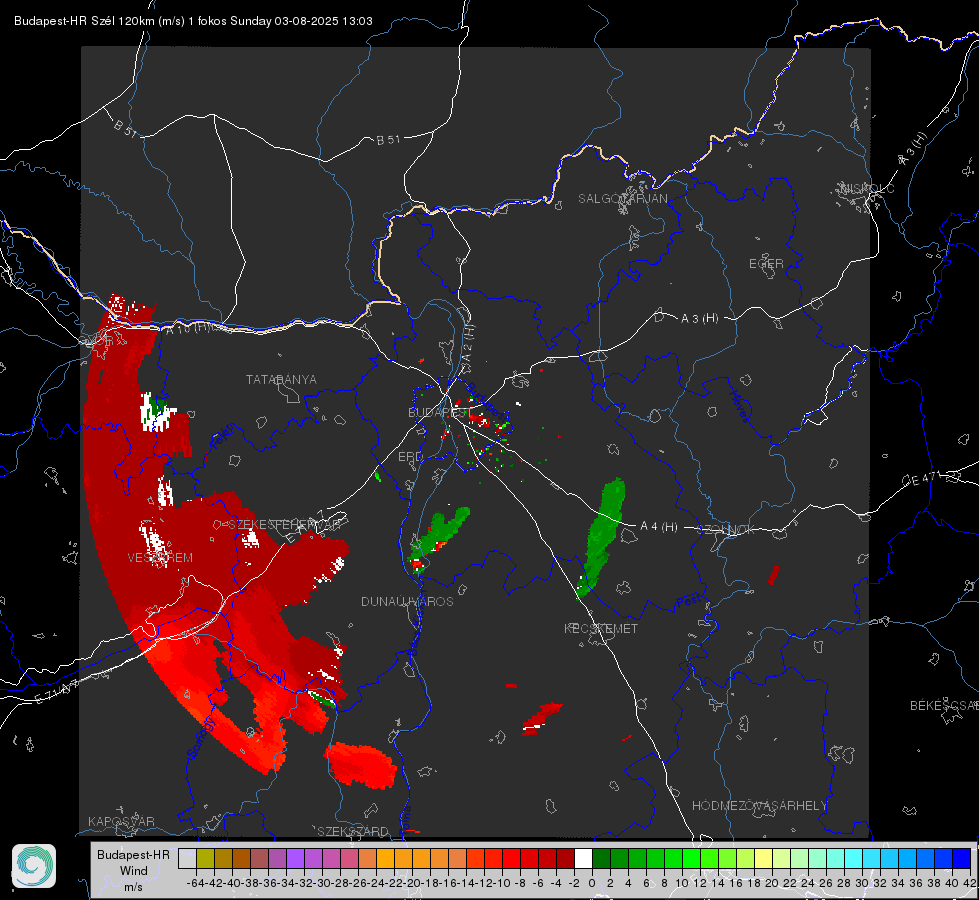Click the SZEKESFEHERVAR city label
Image resolution: width=979 pixels, height=900 pixels.
click(x=284, y=525)
